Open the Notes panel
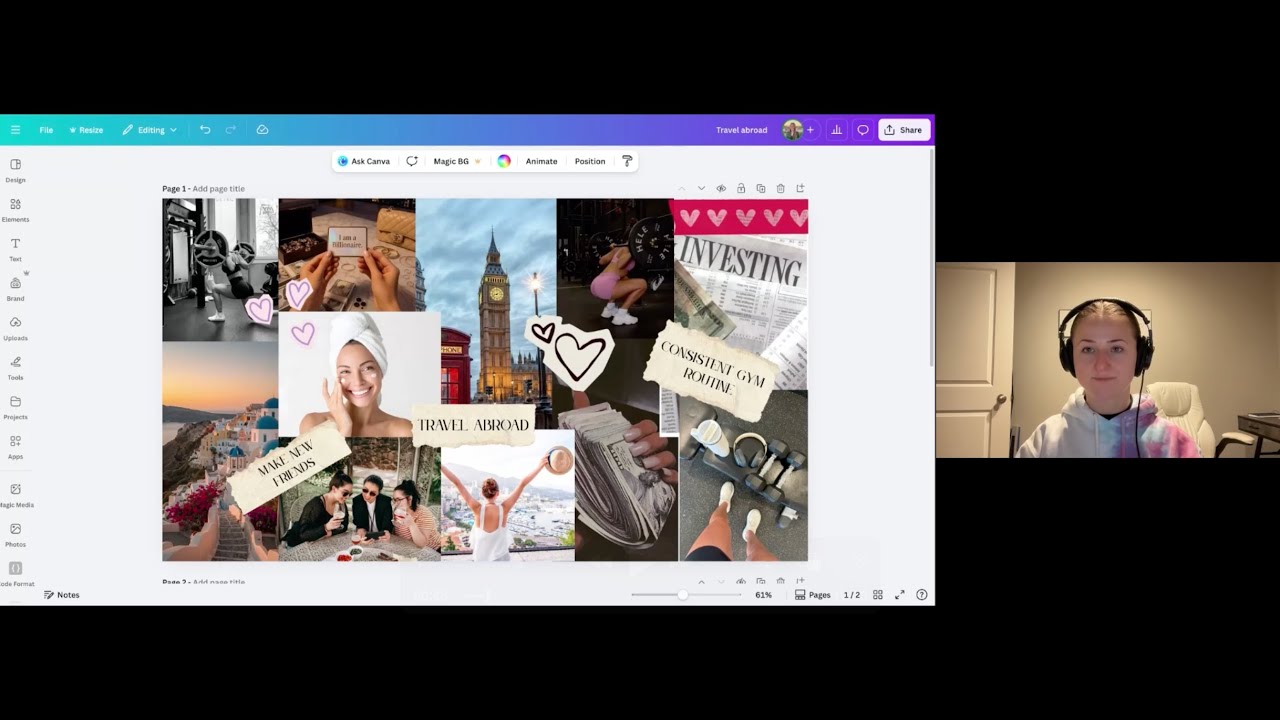Screen dimensions: 1280x720 61,595
